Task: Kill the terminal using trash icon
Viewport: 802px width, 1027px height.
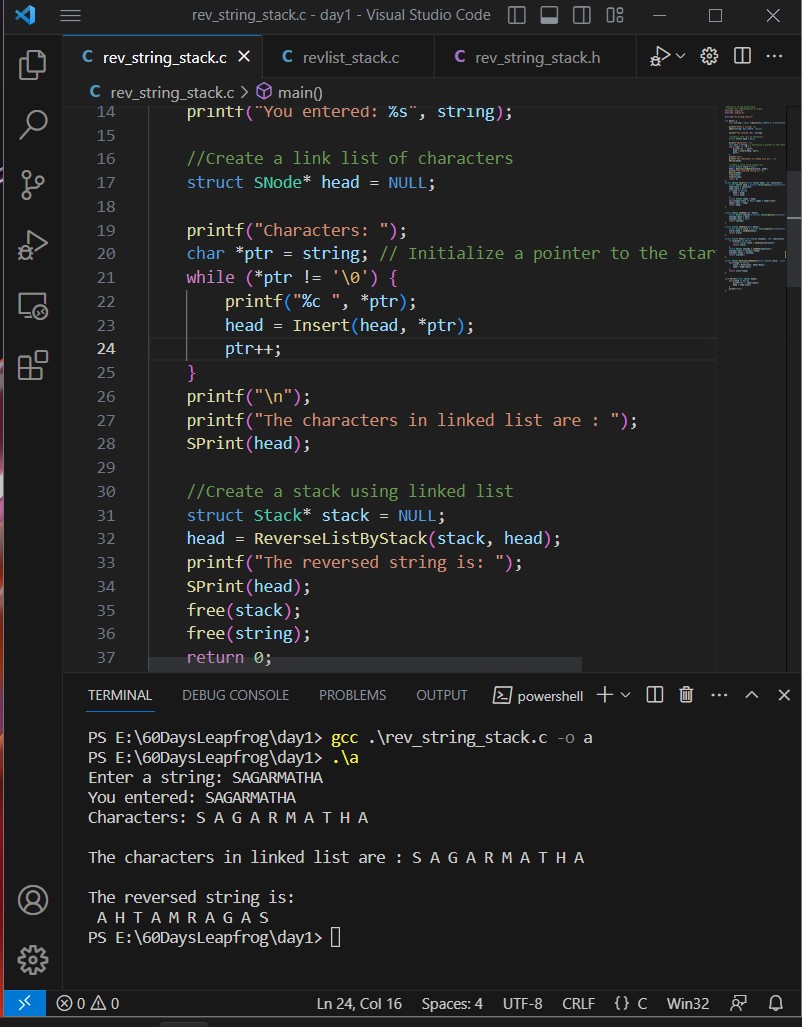Action: 686,694
